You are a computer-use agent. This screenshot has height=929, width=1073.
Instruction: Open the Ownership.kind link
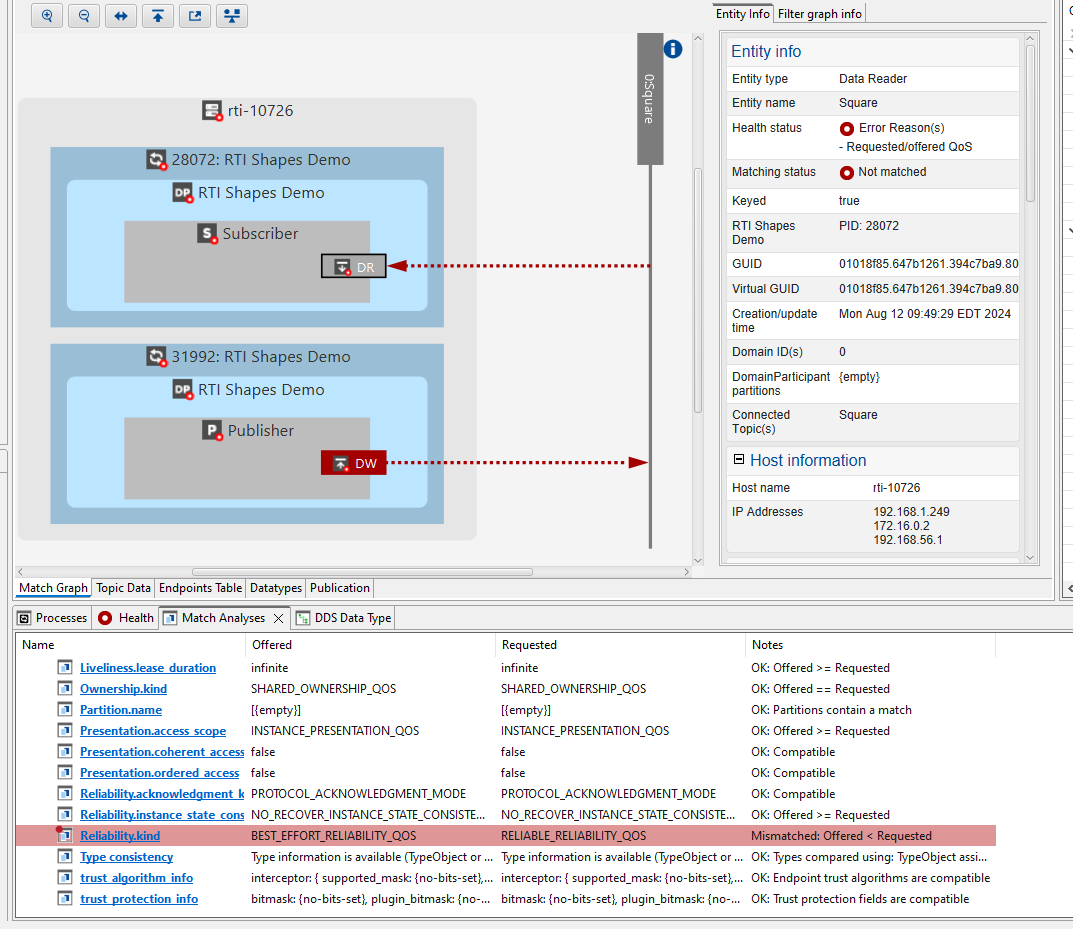[123, 689]
